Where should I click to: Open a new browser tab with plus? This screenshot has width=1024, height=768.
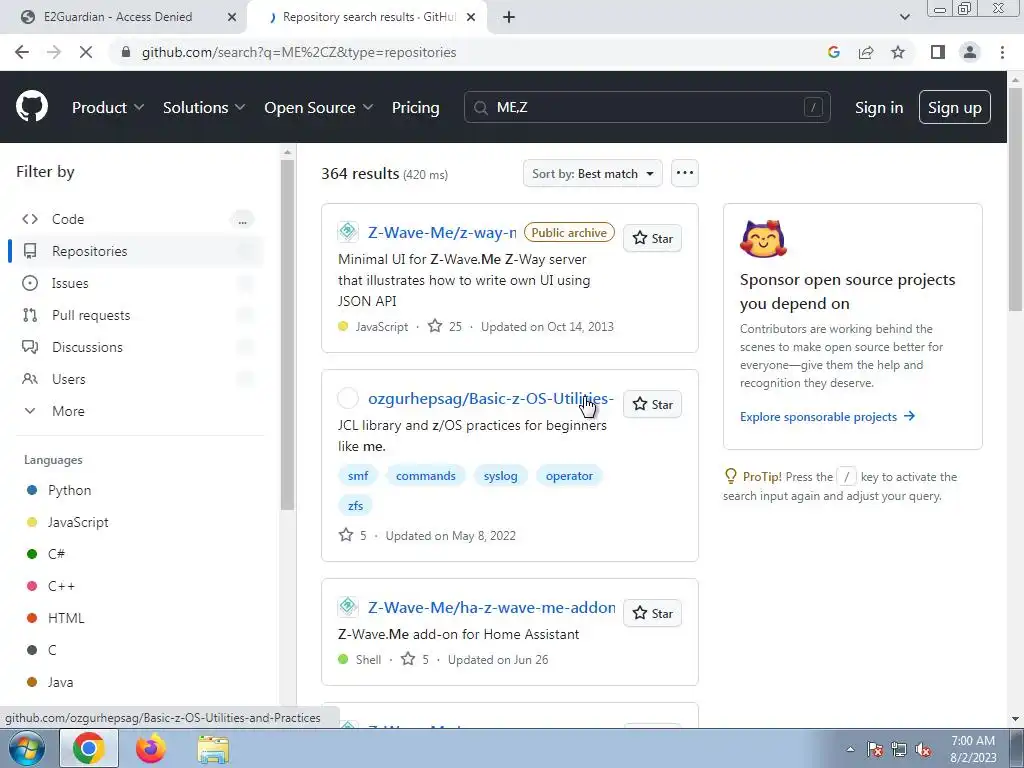point(509,17)
